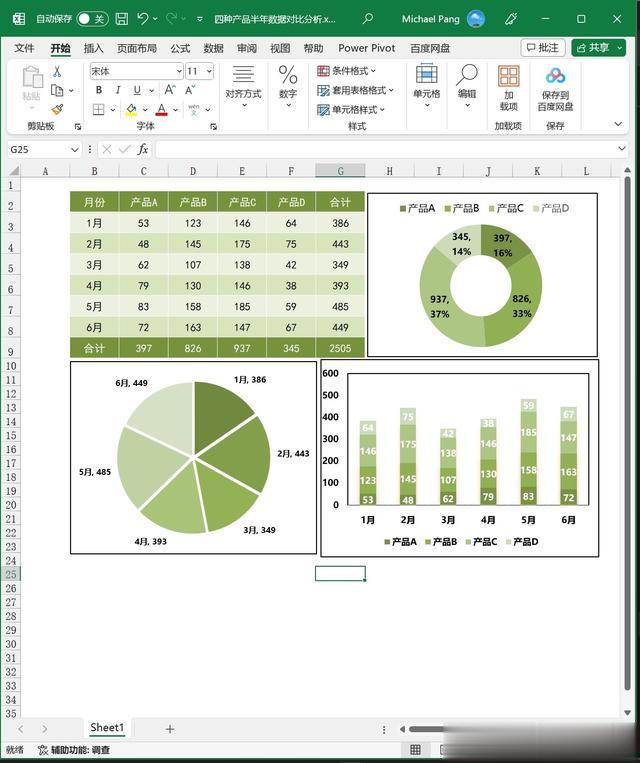Toggle Underline formatting
Screen dimensions: 640x763
pyautogui.click(x=137, y=90)
